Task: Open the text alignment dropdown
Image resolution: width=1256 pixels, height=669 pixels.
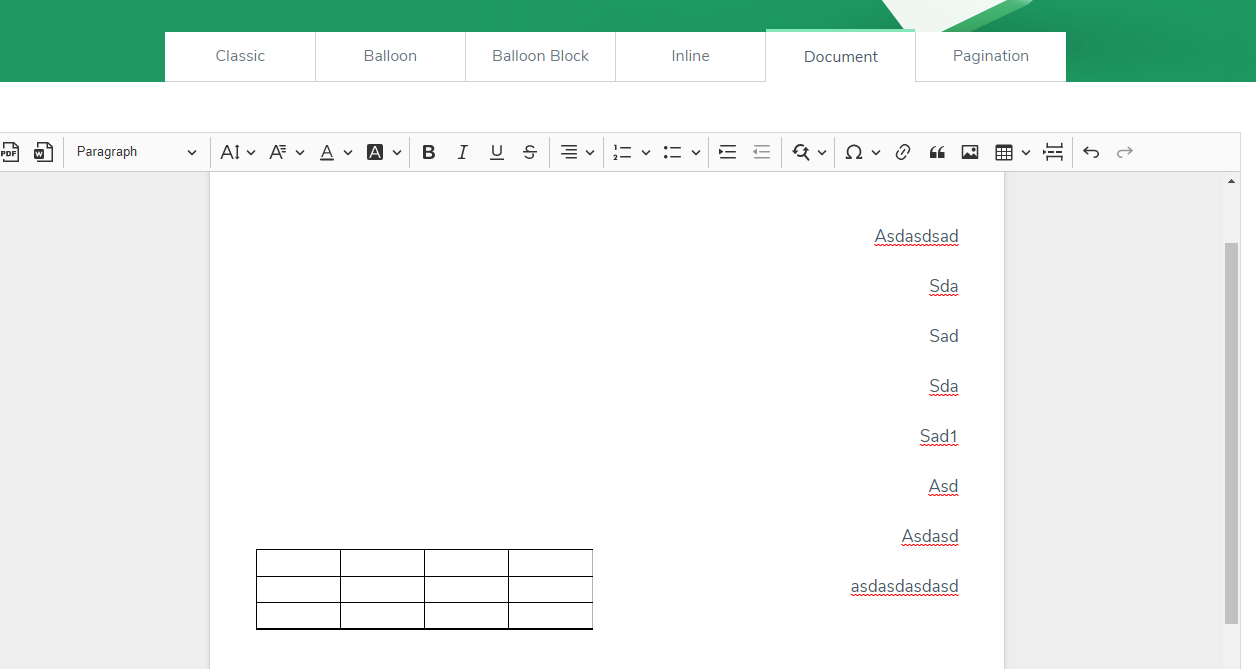Action: click(576, 151)
